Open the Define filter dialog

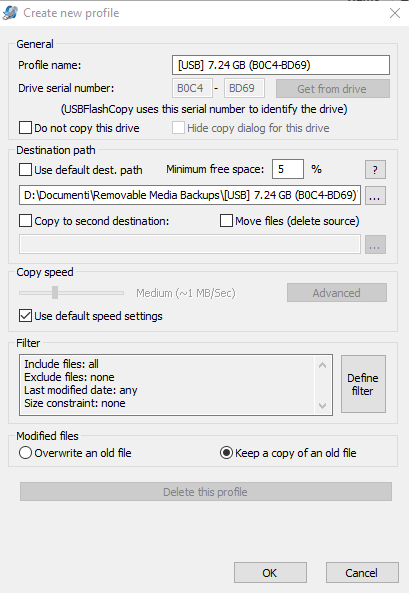tap(363, 384)
